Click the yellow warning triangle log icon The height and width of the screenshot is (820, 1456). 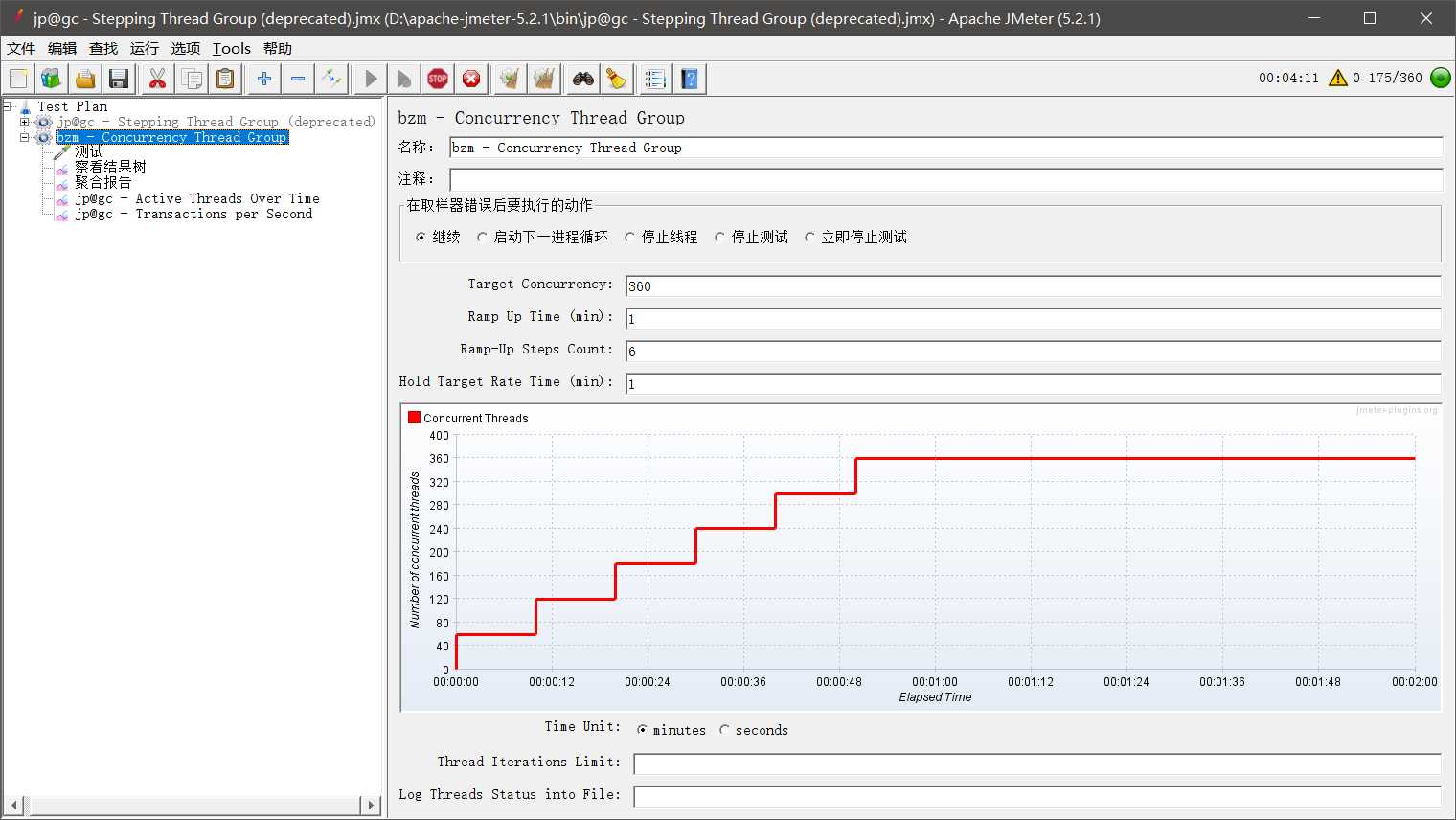(x=1338, y=78)
